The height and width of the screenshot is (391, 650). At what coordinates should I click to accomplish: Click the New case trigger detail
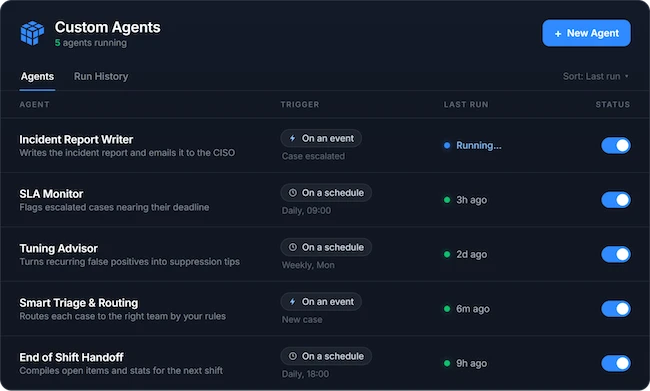tap(302, 320)
